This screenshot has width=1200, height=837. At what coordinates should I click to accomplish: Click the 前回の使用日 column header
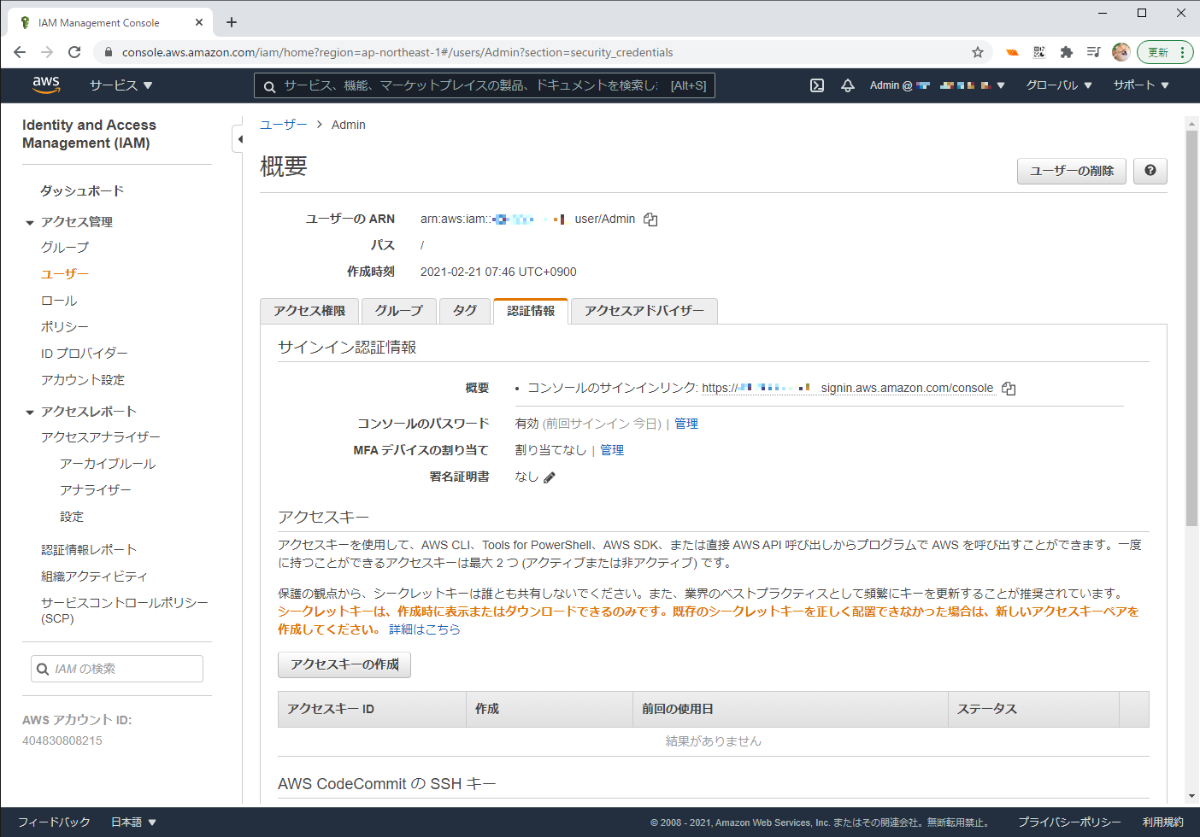coord(791,709)
